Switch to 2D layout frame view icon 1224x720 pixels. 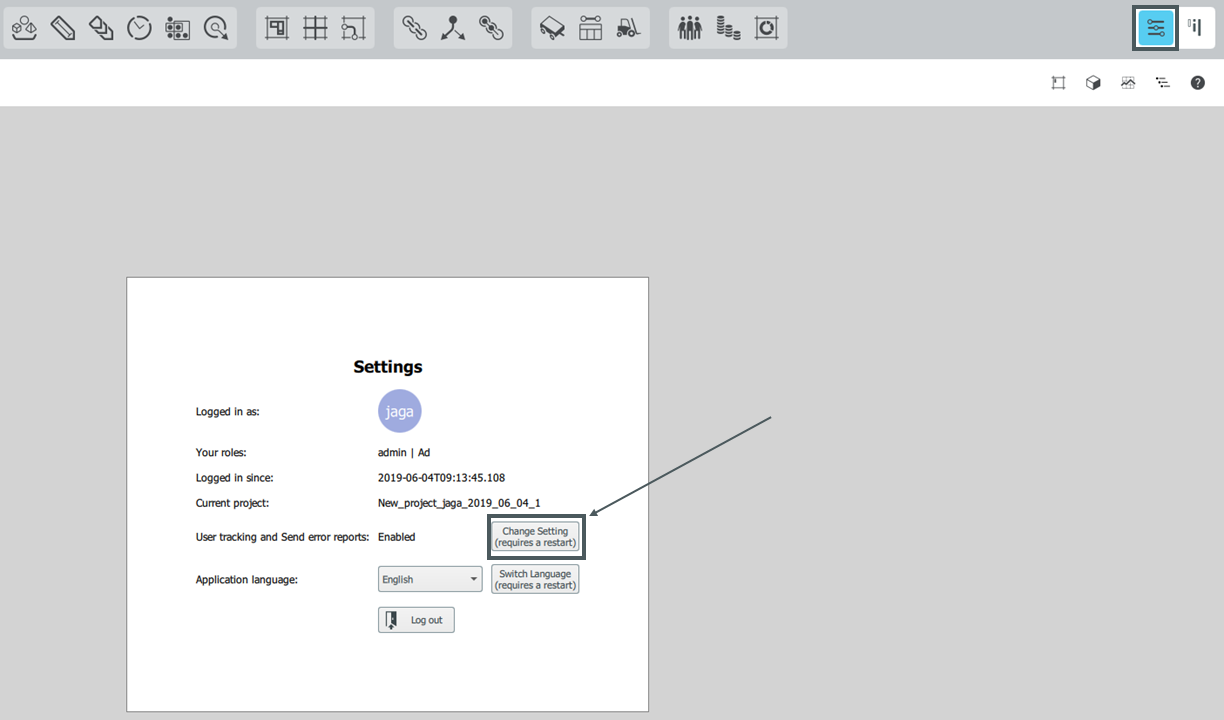pyautogui.click(x=1058, y=83)
